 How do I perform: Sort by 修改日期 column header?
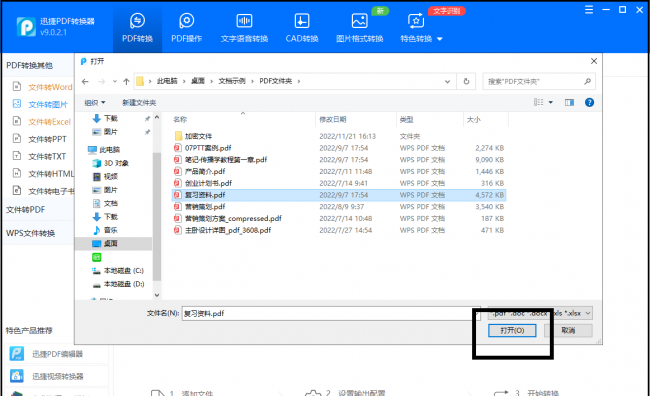click(333, 119)
